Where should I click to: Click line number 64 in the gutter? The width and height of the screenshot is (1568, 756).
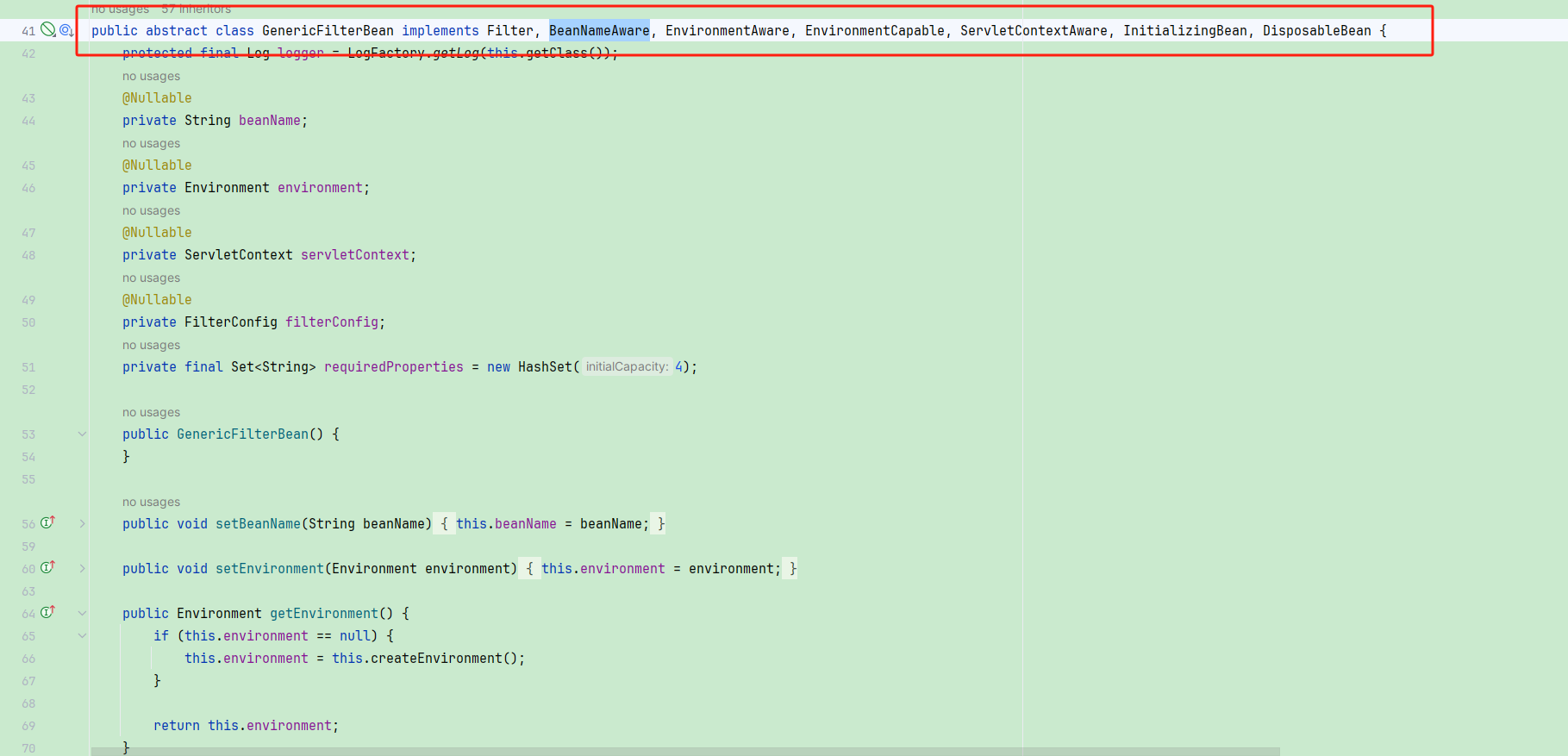tap(28, 614)
